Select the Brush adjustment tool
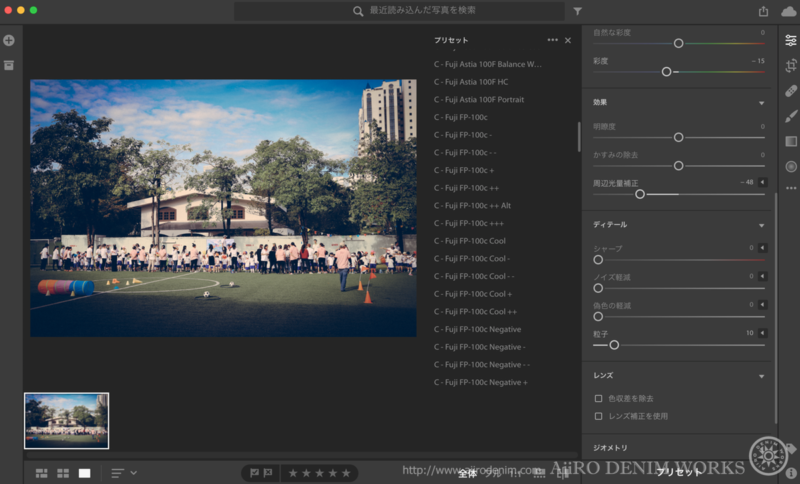 [x=791, y=116]
